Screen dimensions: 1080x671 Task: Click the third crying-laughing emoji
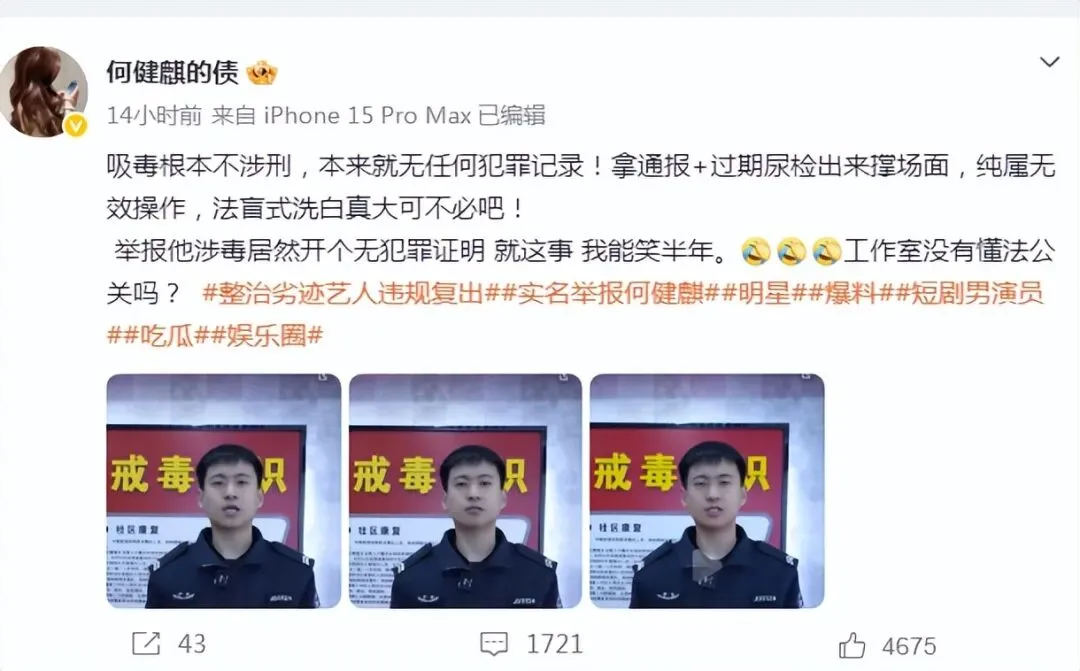point(827,251)
